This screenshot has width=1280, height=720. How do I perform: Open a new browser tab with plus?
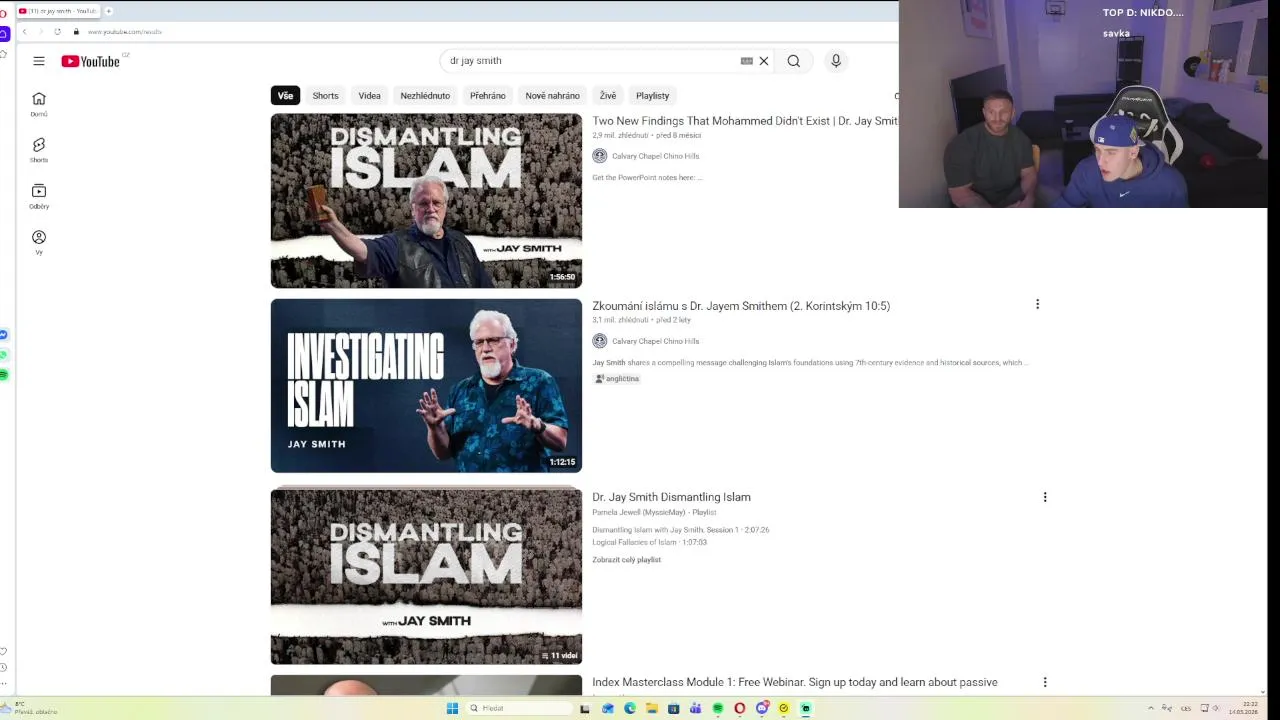coord(108,11)
